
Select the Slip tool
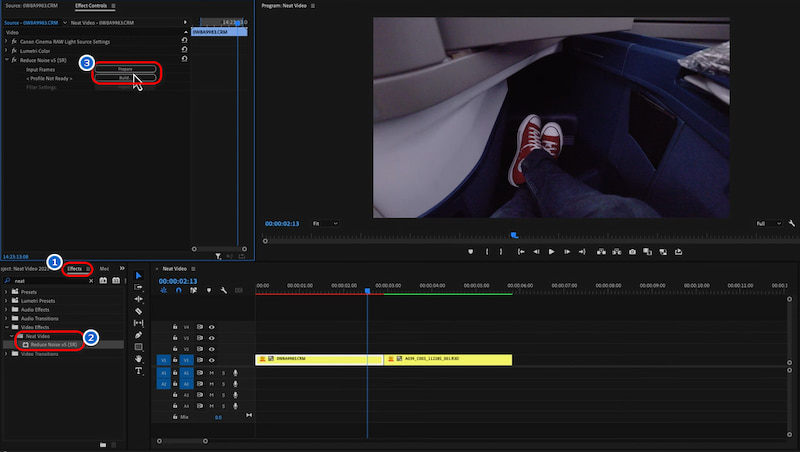138,323
